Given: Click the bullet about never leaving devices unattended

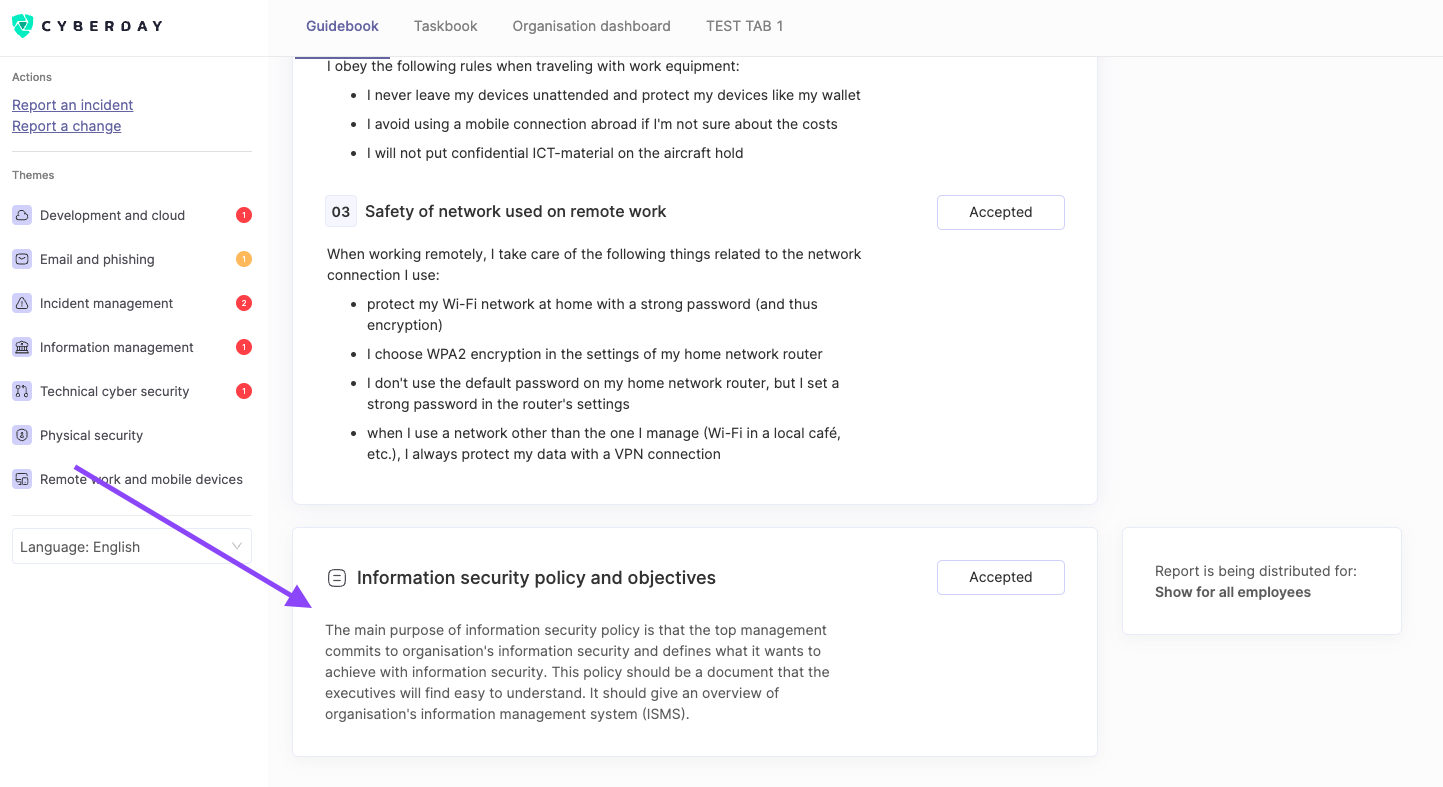Looking at the screenshot, I should click(x=614, y=95).
